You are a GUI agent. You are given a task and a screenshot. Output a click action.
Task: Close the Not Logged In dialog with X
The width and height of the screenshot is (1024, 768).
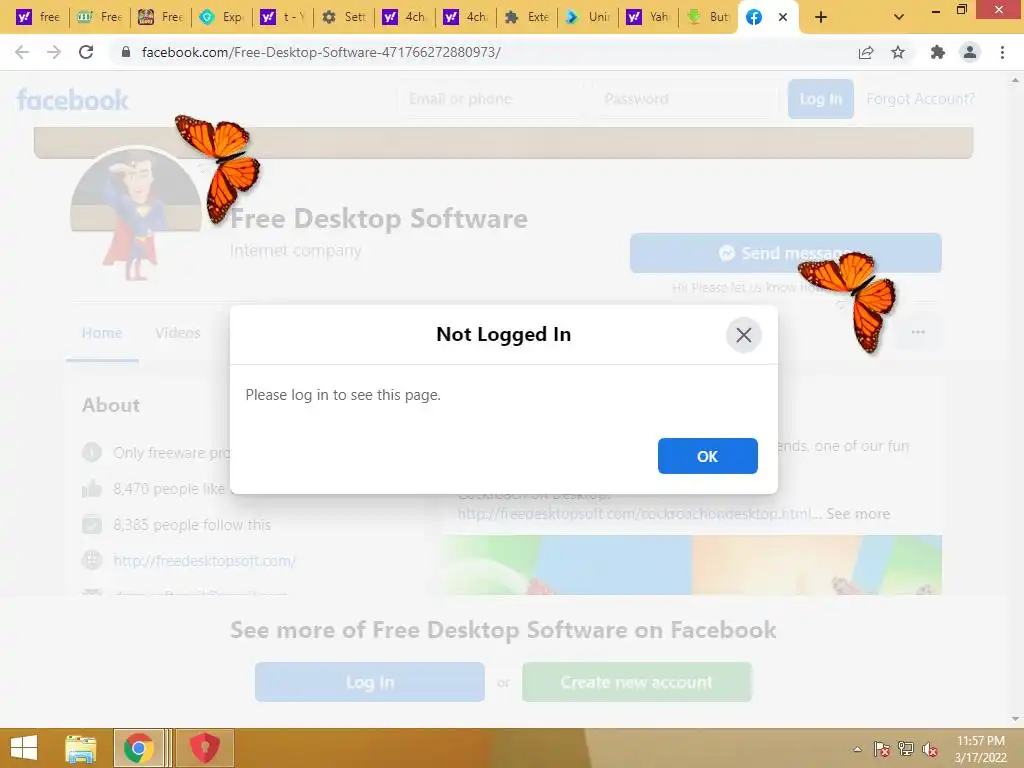[743, 335]
